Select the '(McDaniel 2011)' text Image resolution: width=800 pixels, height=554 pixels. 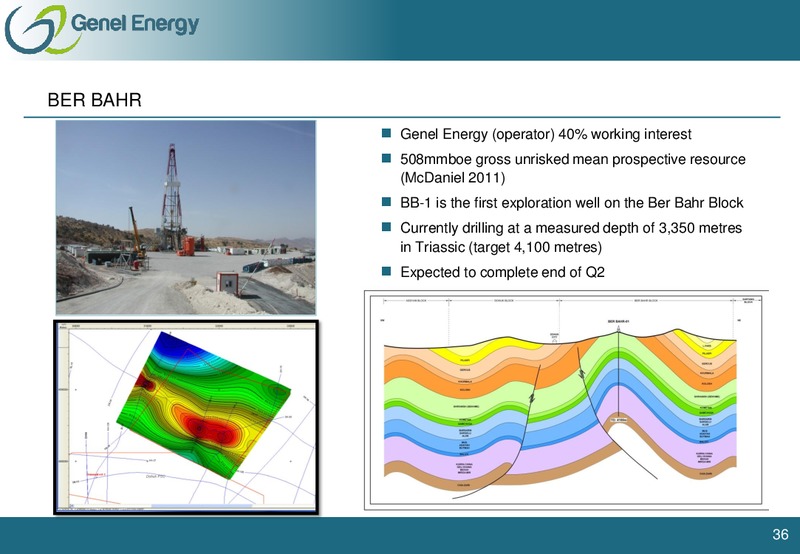point(453,178)
